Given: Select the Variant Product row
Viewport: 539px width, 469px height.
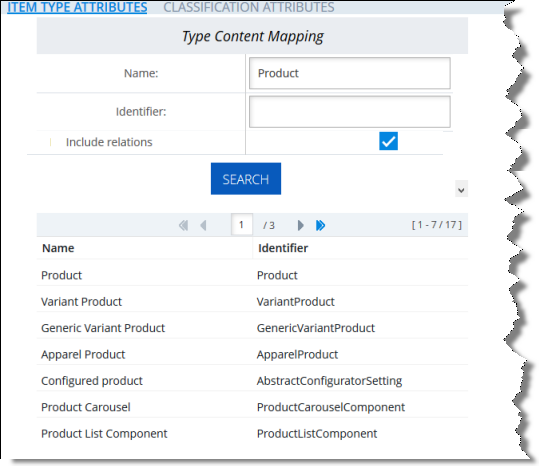Looking at the screenshot, I should click(252, 302).
